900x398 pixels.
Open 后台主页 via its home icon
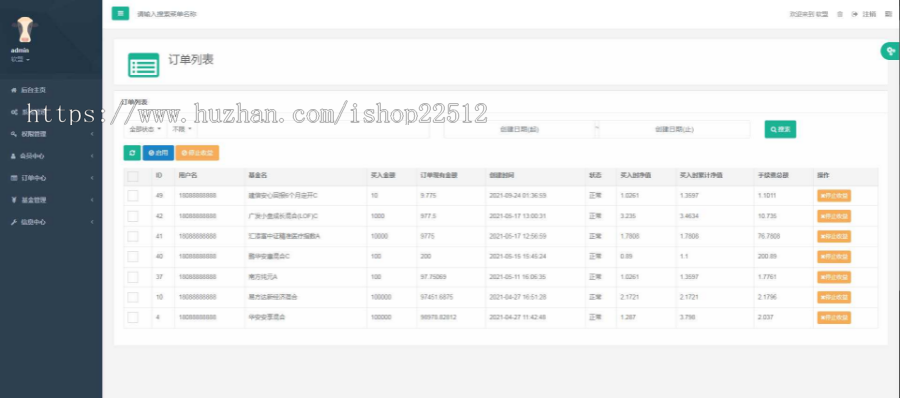point(14,90)
